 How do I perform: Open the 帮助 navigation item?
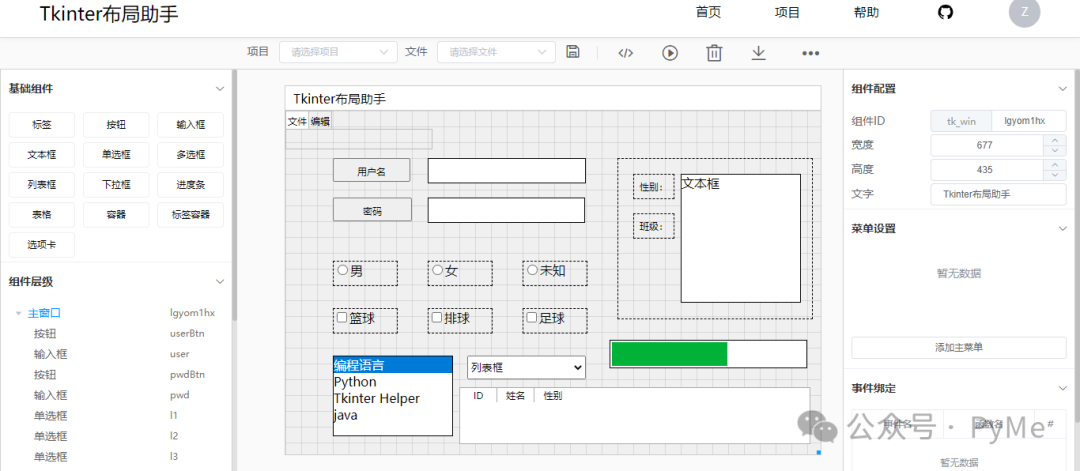click(866, 13)
